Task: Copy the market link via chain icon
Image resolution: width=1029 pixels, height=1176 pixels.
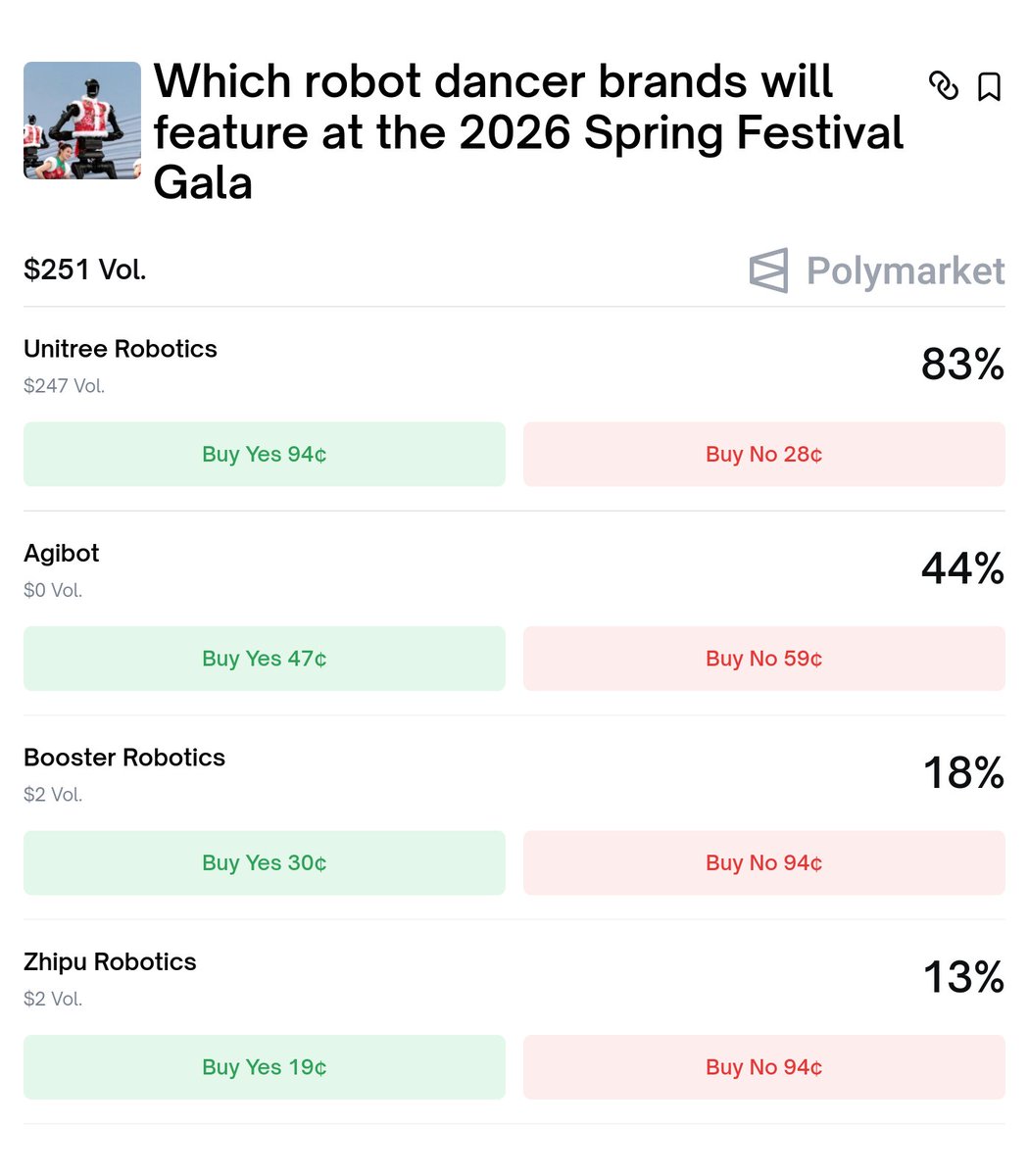Action: coord(943,86)
